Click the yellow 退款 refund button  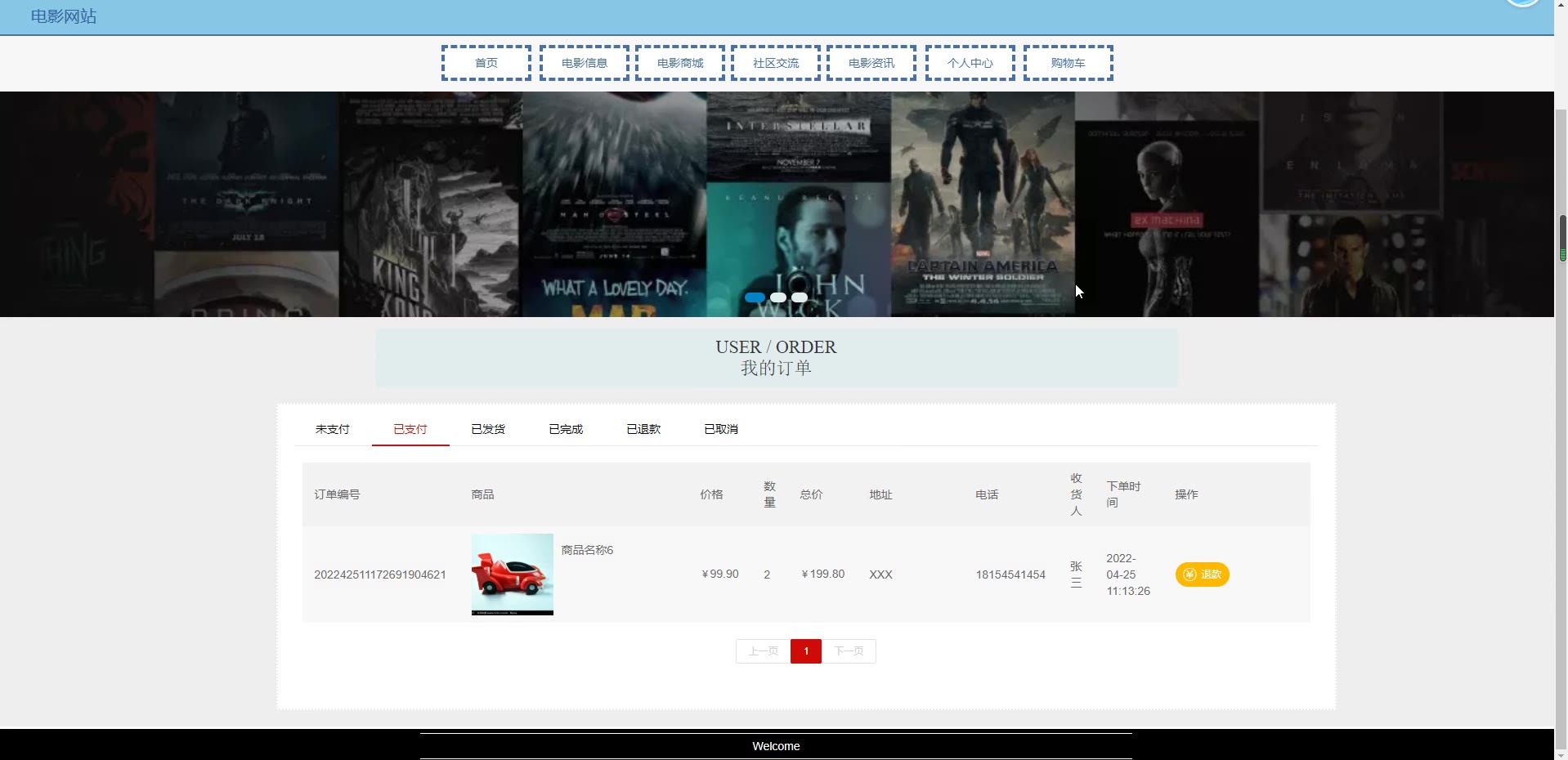[x=1202, y=574]
